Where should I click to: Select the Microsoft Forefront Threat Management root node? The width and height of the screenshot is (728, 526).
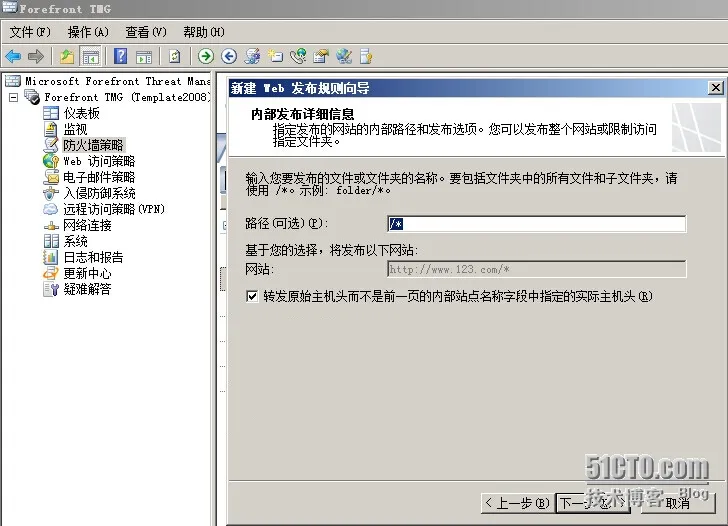pos(117,81)
